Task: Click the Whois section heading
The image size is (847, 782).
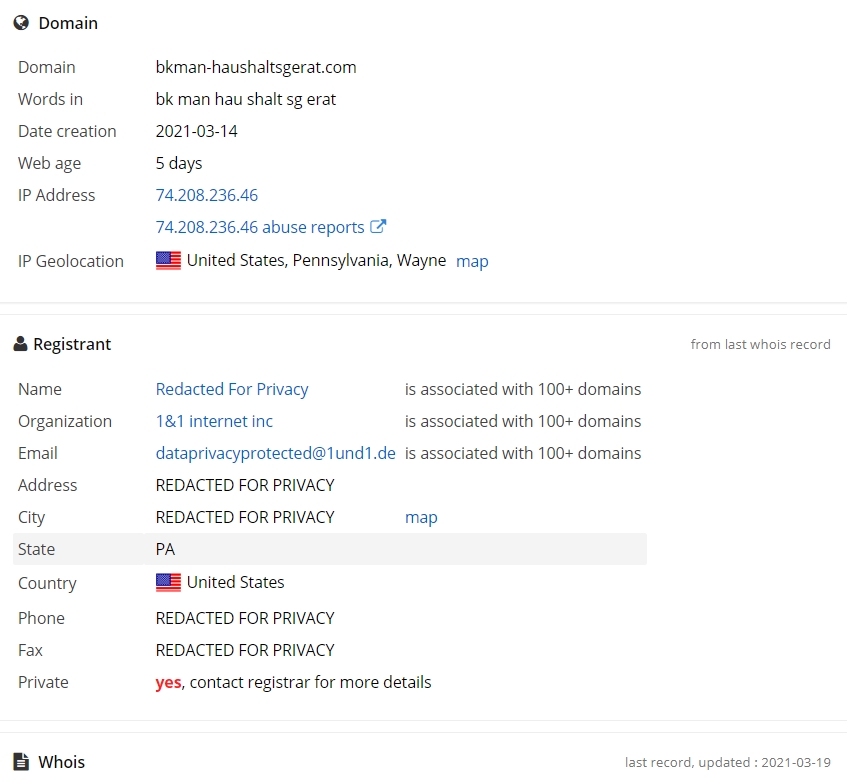Action: 62,762
